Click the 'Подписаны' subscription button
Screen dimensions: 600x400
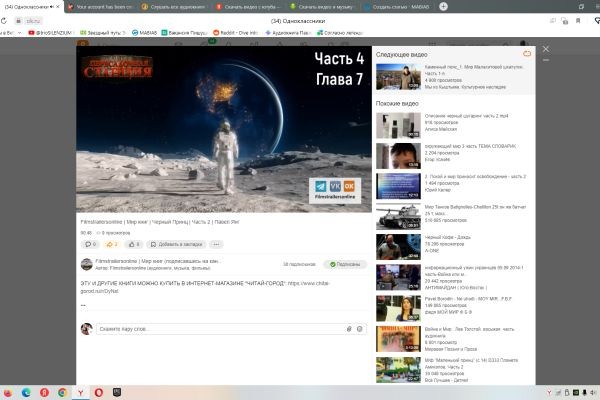pos(345,264)
